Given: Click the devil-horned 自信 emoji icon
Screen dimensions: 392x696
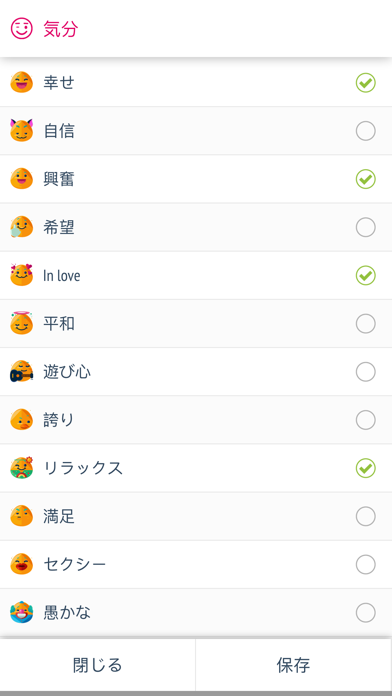Looking at the screenshot, I should (21, 130).
